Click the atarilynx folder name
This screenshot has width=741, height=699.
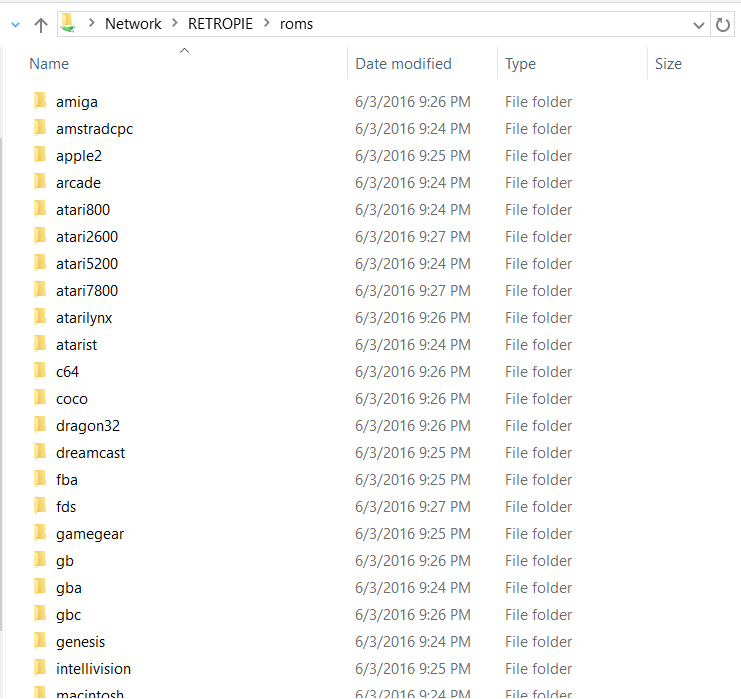84,318
